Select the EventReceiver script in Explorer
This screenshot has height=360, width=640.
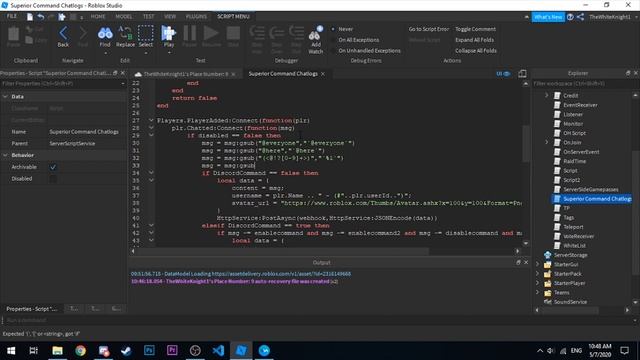(x=580, y=105)
